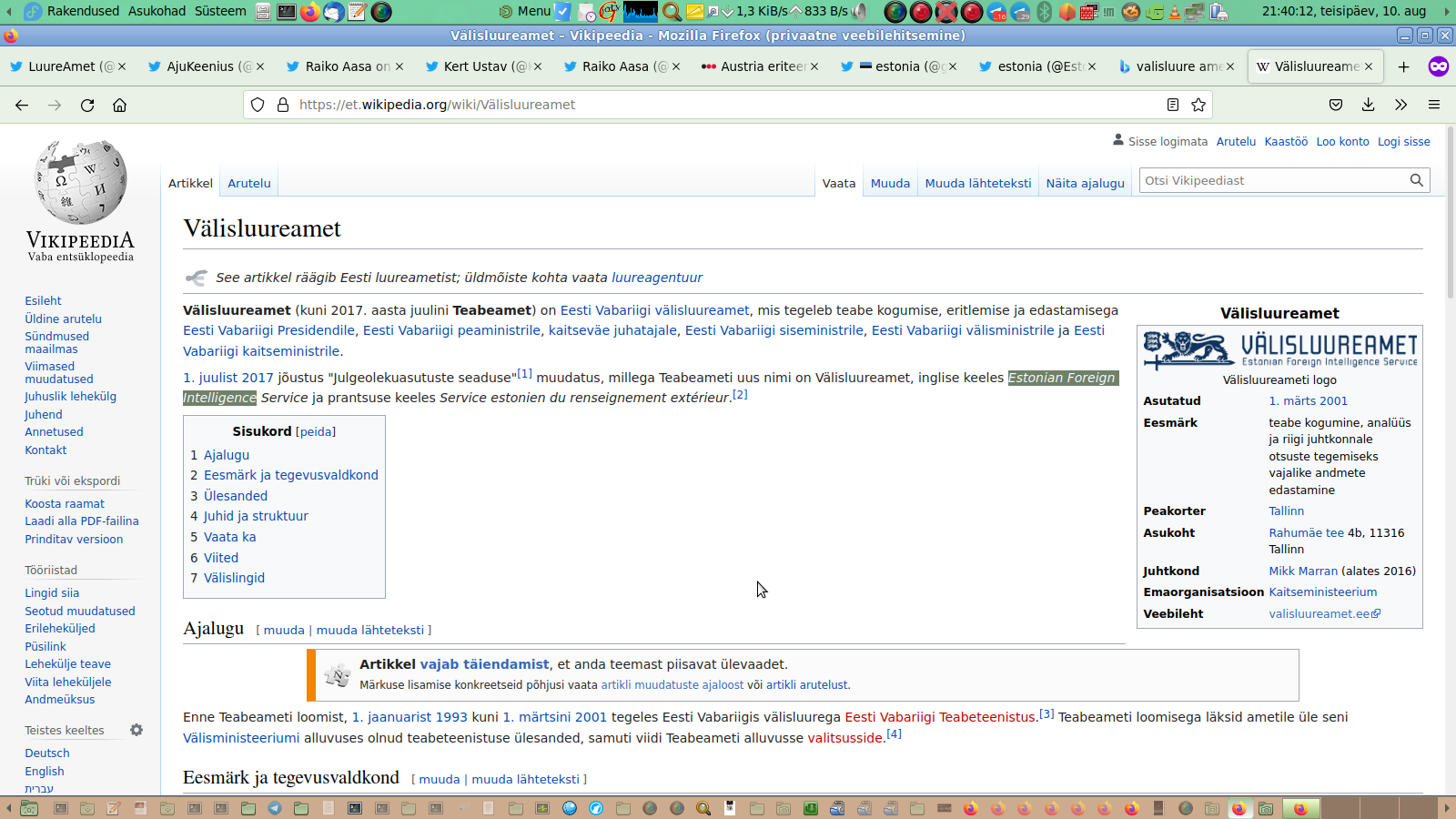Image resolution: width=1456 pixels, height=819 pixels.
Task: Open the Firefox hamburger application menu
Action: [1434, 105]
